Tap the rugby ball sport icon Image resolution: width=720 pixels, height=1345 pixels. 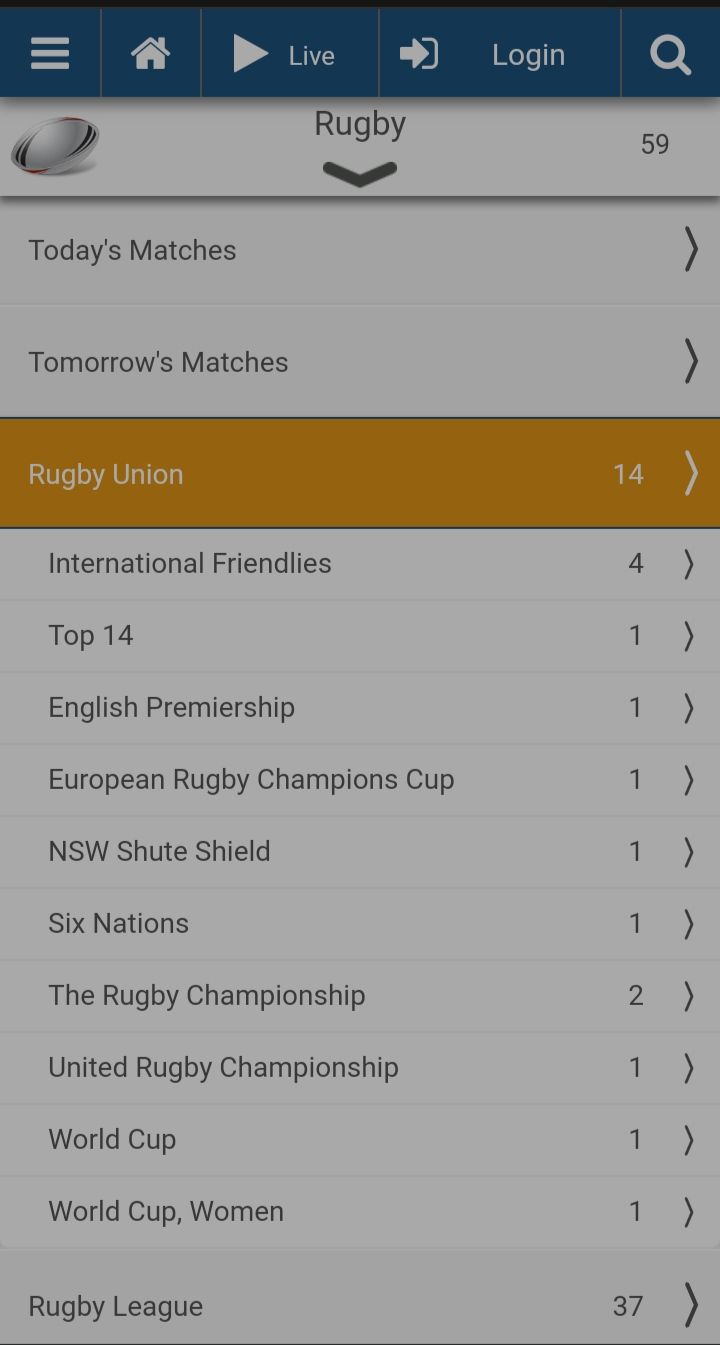[x=55, y=146]
